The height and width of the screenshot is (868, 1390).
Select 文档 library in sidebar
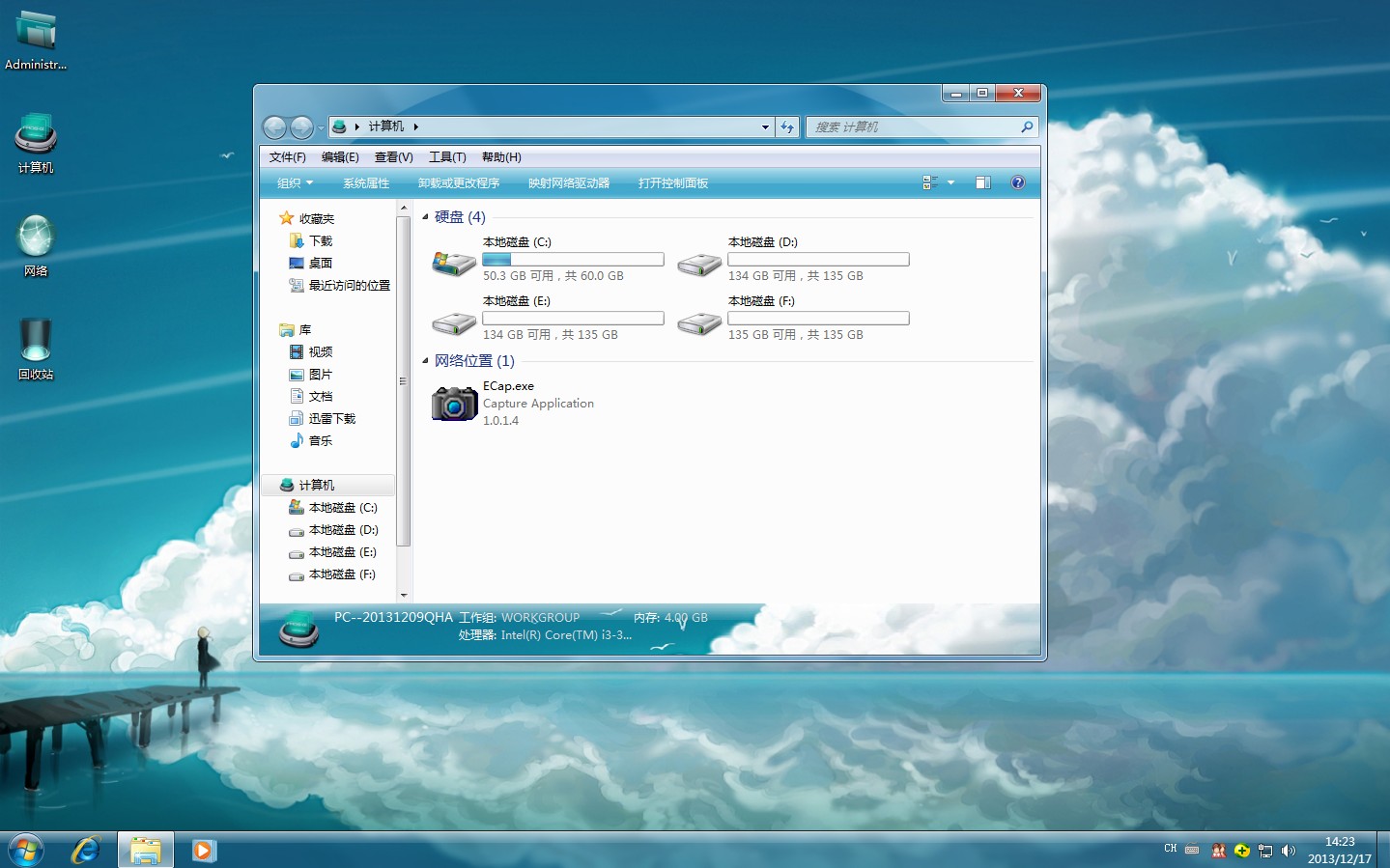coord(320,397)
